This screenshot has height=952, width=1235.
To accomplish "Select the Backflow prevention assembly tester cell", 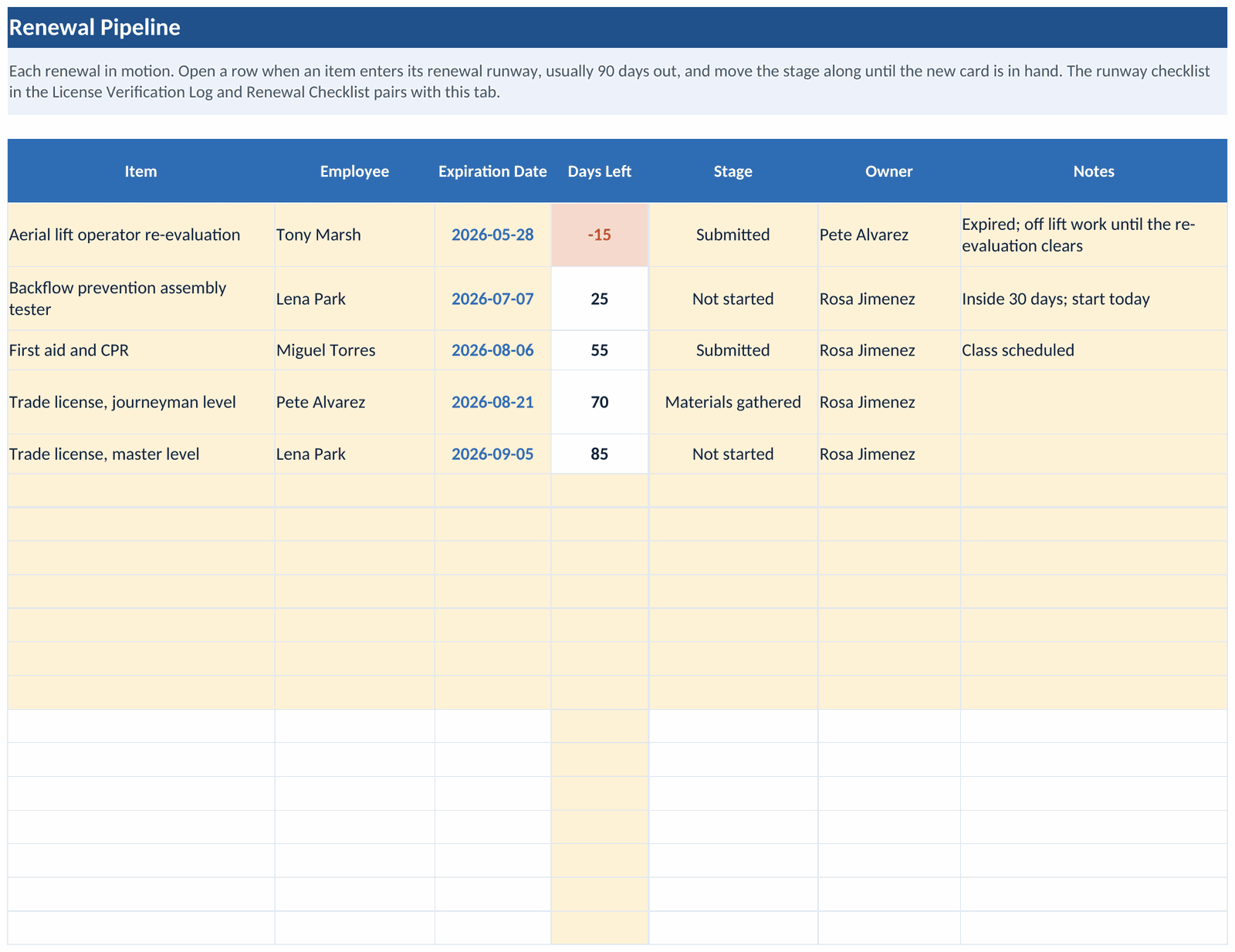I will pyautogui.click(x=141, y=299).
